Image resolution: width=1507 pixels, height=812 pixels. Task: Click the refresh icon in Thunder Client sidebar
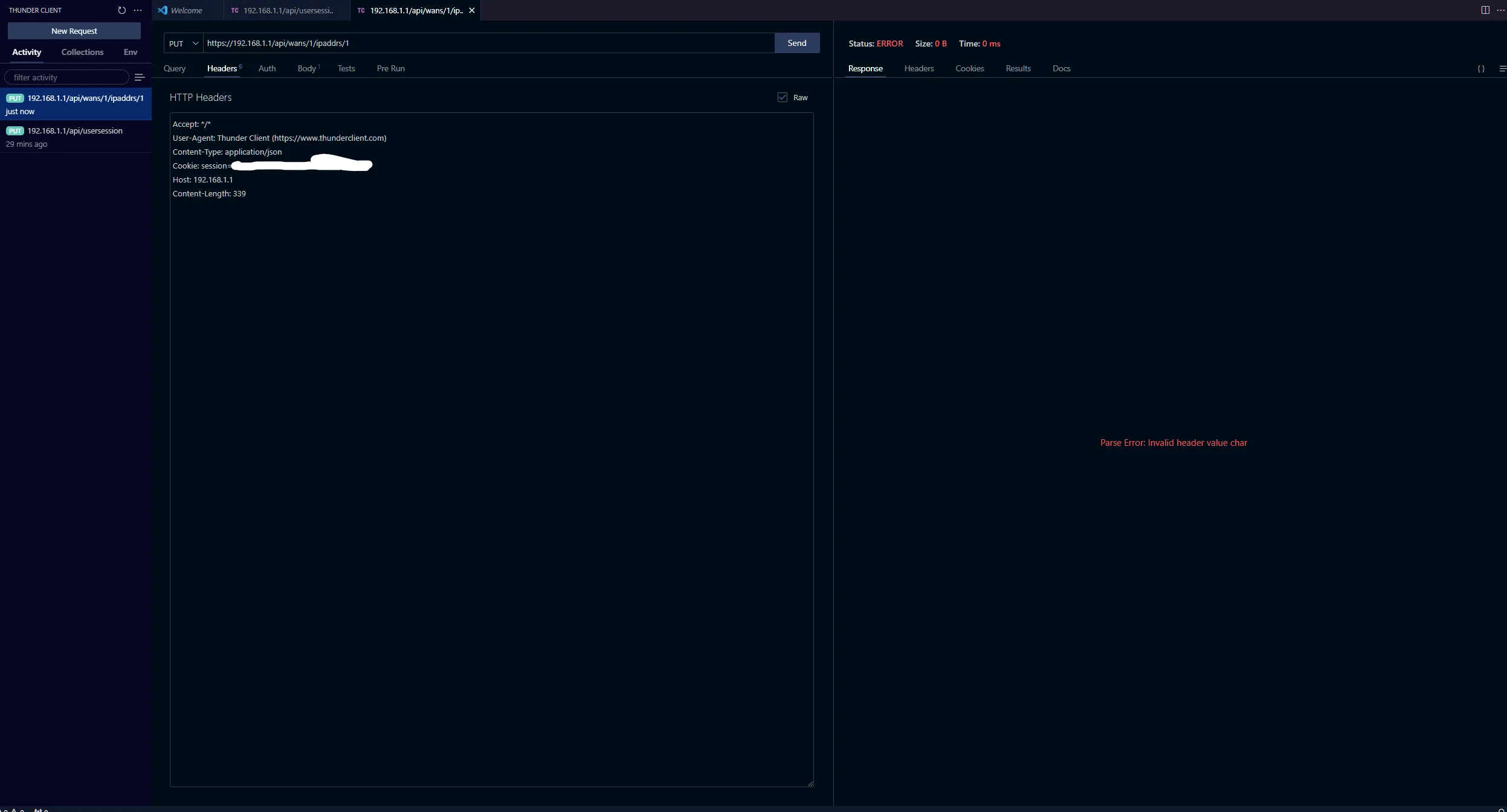(x=121, y=10)
